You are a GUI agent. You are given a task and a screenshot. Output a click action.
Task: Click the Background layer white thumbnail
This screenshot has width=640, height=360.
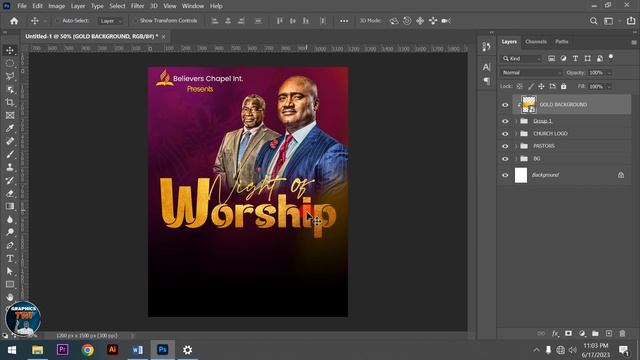coord(521,175)
